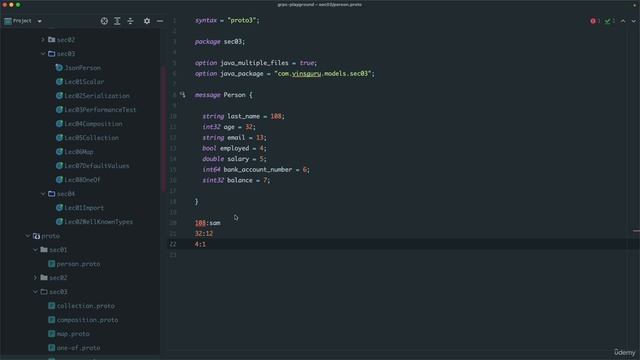Click line number 22 in gutter
This screenshot has width=640, height=360.
[173, 244]
